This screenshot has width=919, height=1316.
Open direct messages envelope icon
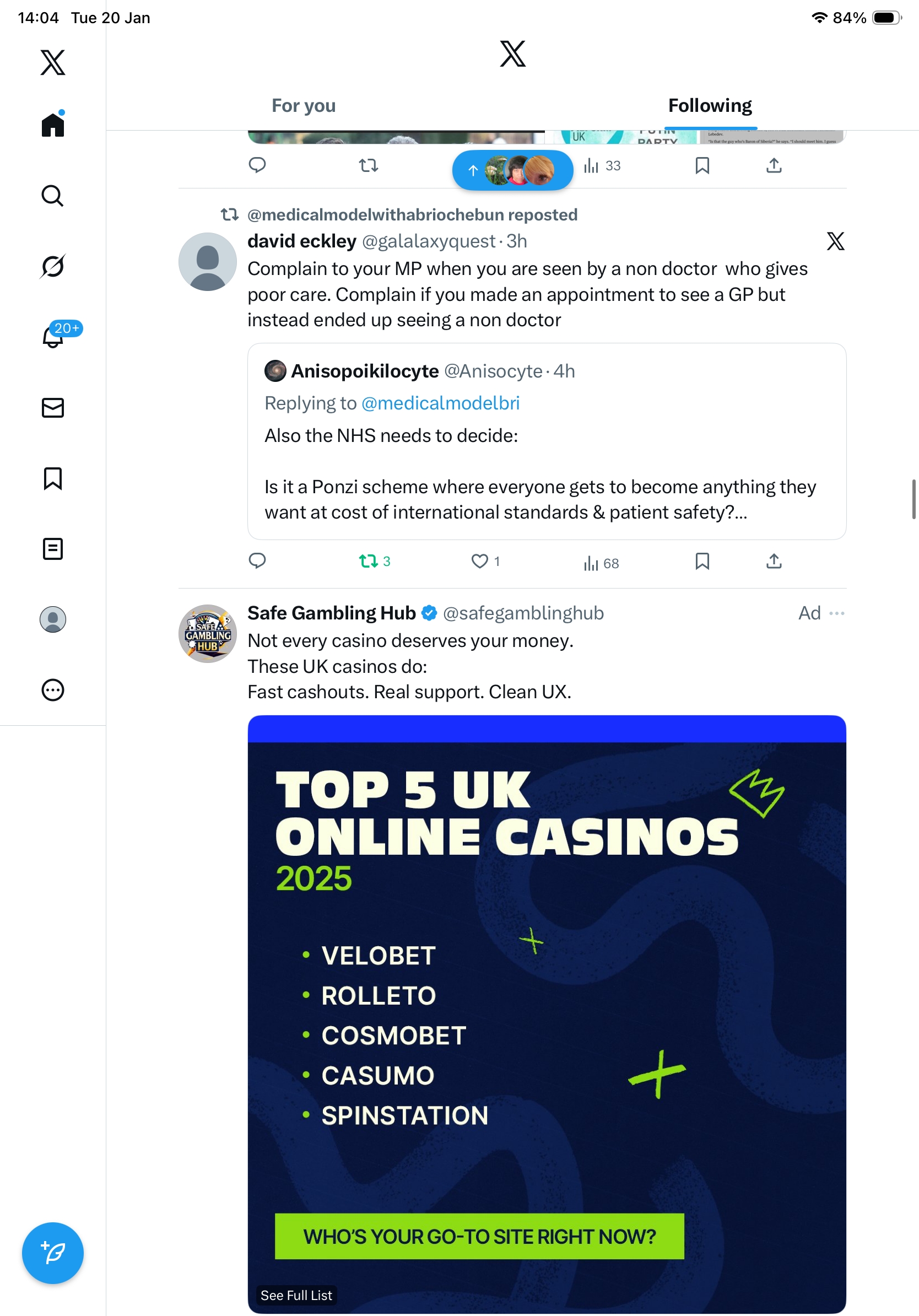tap(53, 407)
